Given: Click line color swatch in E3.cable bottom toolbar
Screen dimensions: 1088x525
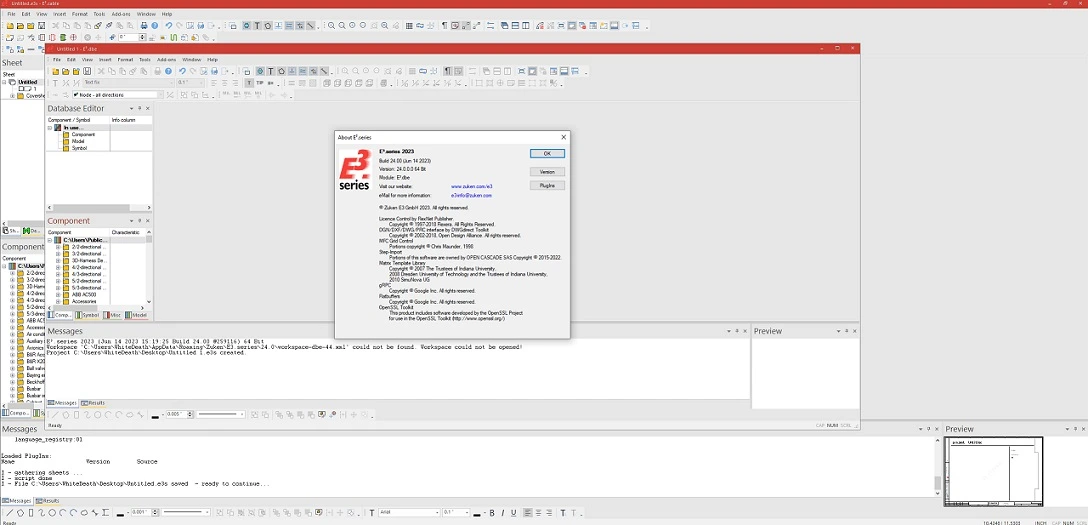Looking at the screenshot, I should pos(121,514).
